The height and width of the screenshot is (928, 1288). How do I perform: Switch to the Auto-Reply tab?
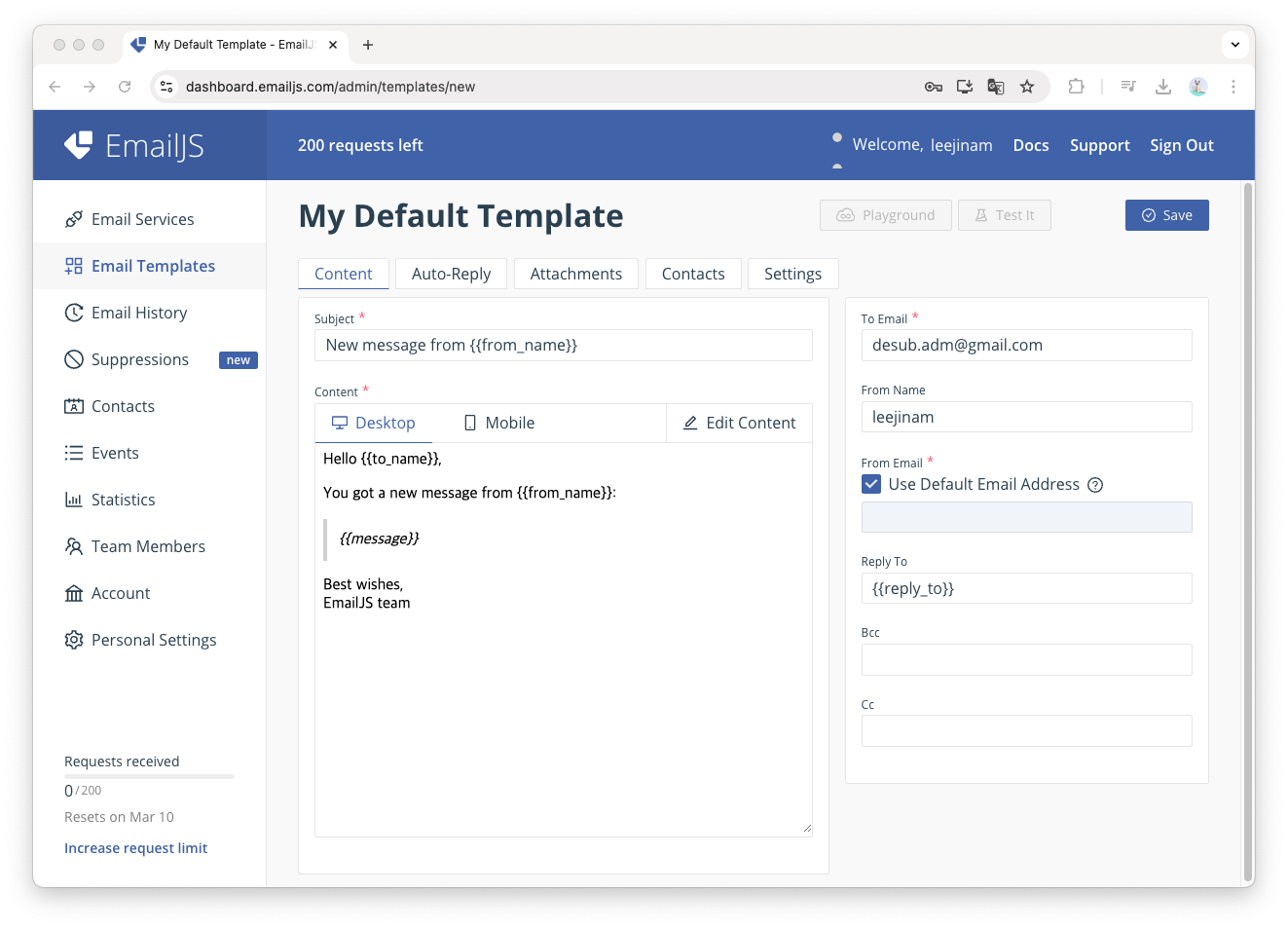[451, 274]
